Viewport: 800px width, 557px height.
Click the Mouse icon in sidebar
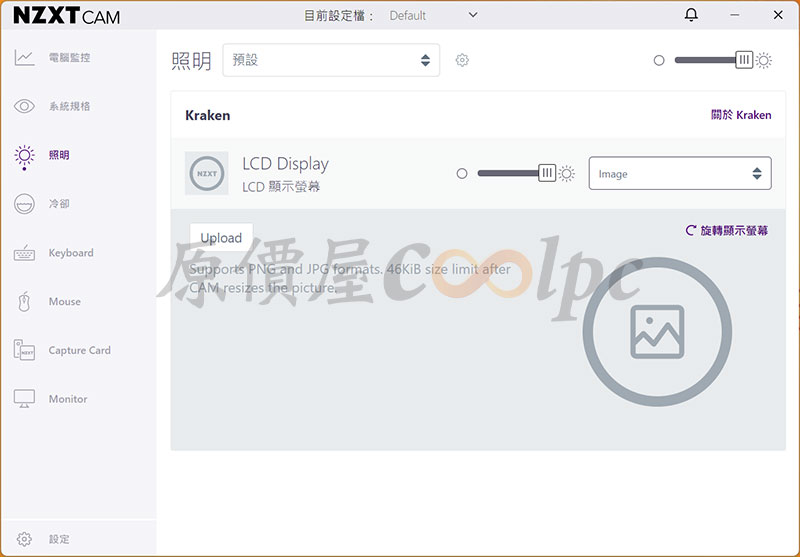click(x=24, y=301)
